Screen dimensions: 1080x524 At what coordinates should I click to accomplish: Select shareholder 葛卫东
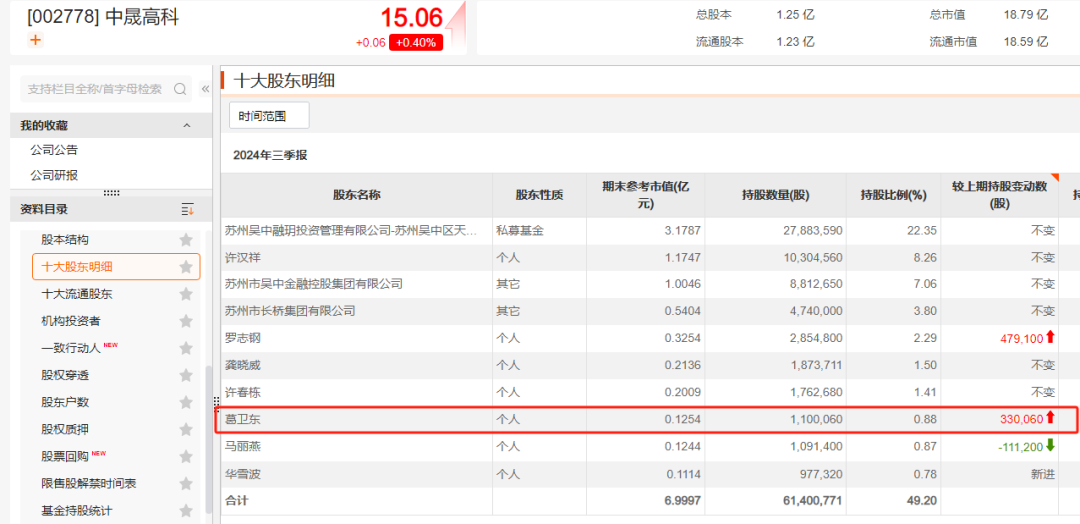[242, 418]
